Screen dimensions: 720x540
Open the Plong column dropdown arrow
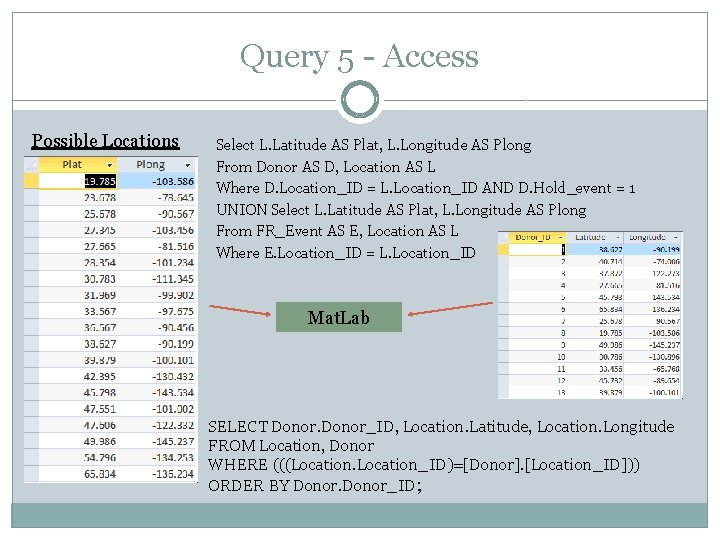188,165
